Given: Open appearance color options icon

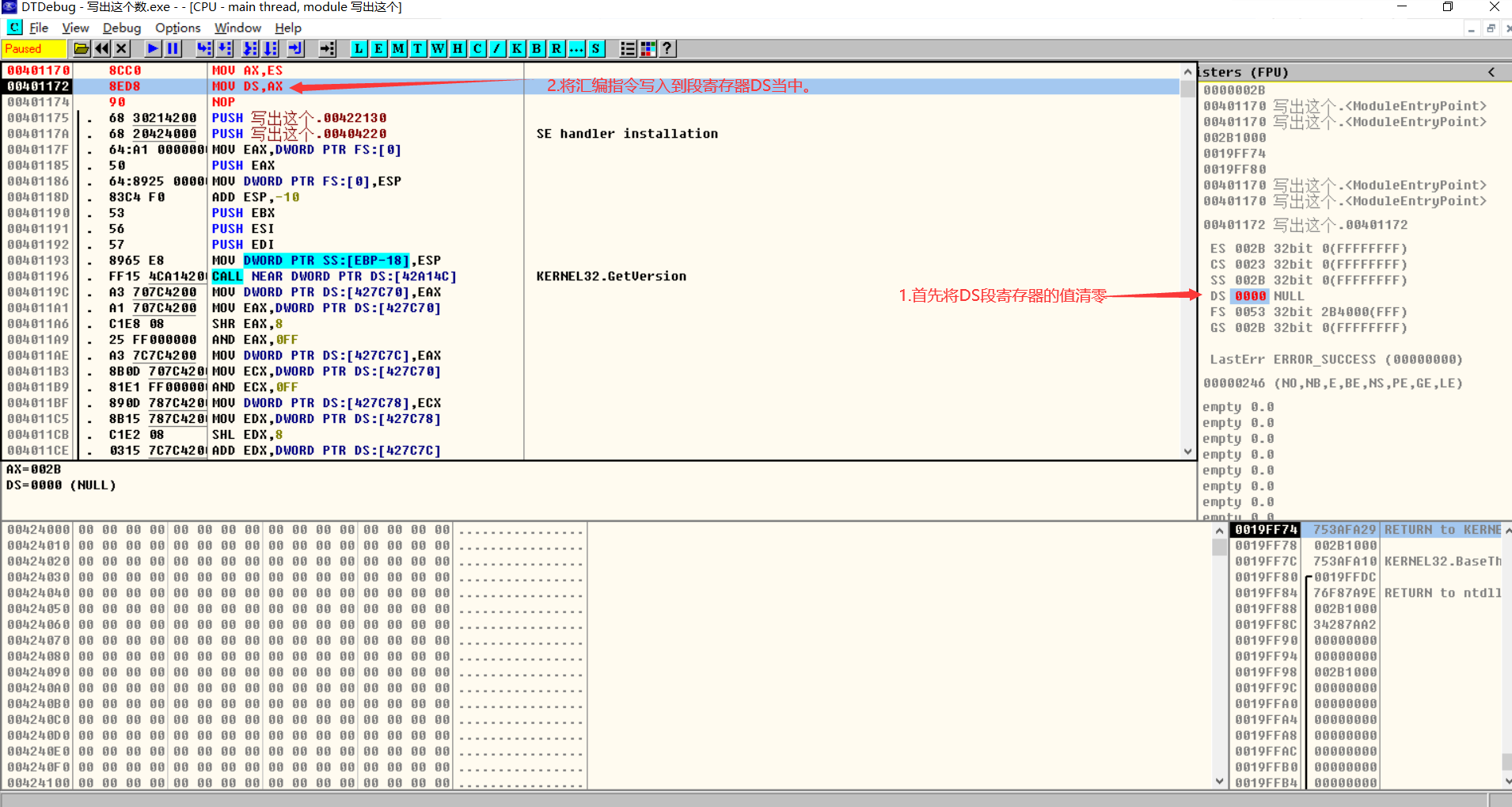Looking at the screenshot, I should (648, 49).
